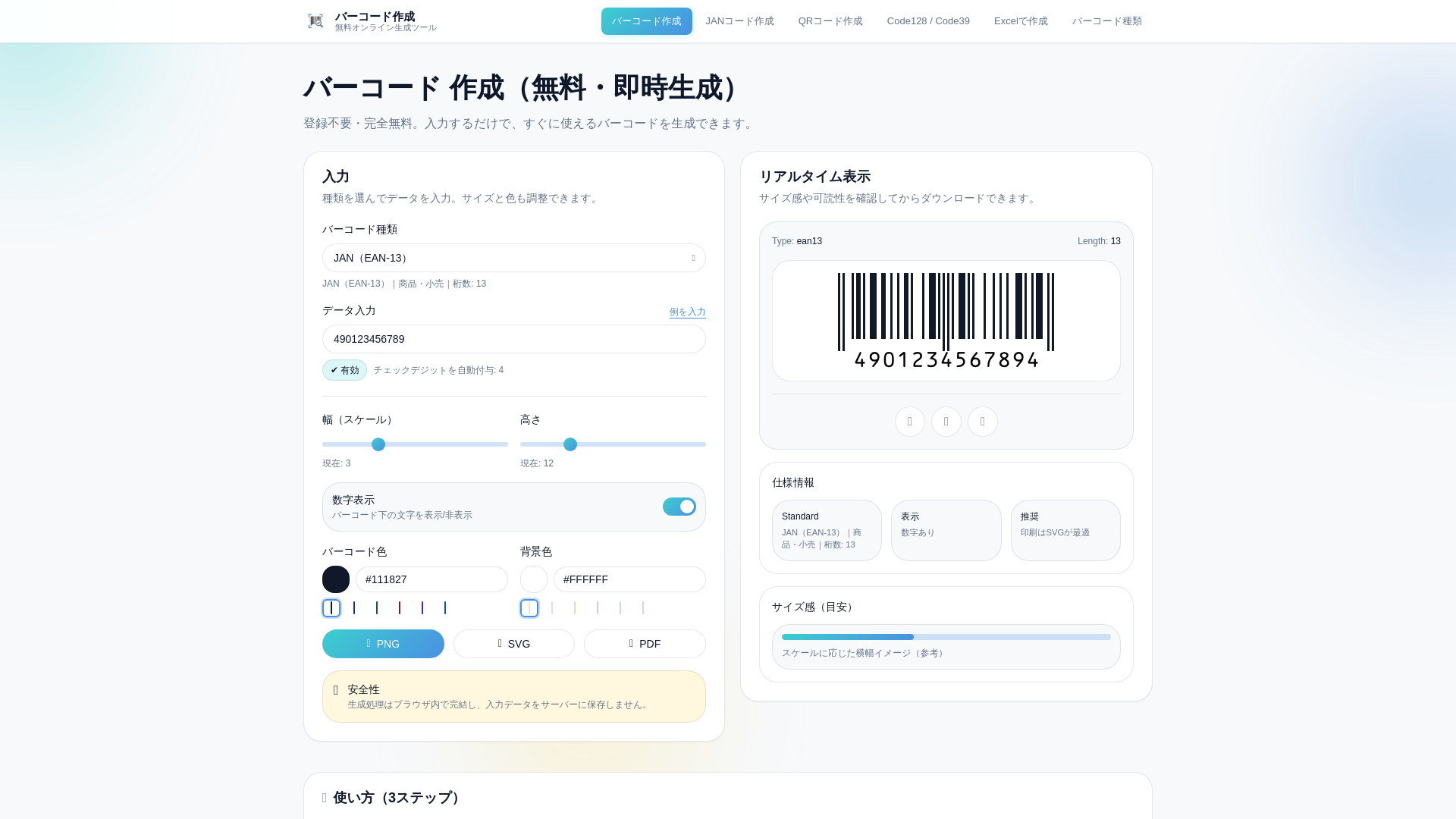The image size is (1456, 819).
Task: Download barcode as PNG
Action: pyautogui.click(x=383, y=644)
